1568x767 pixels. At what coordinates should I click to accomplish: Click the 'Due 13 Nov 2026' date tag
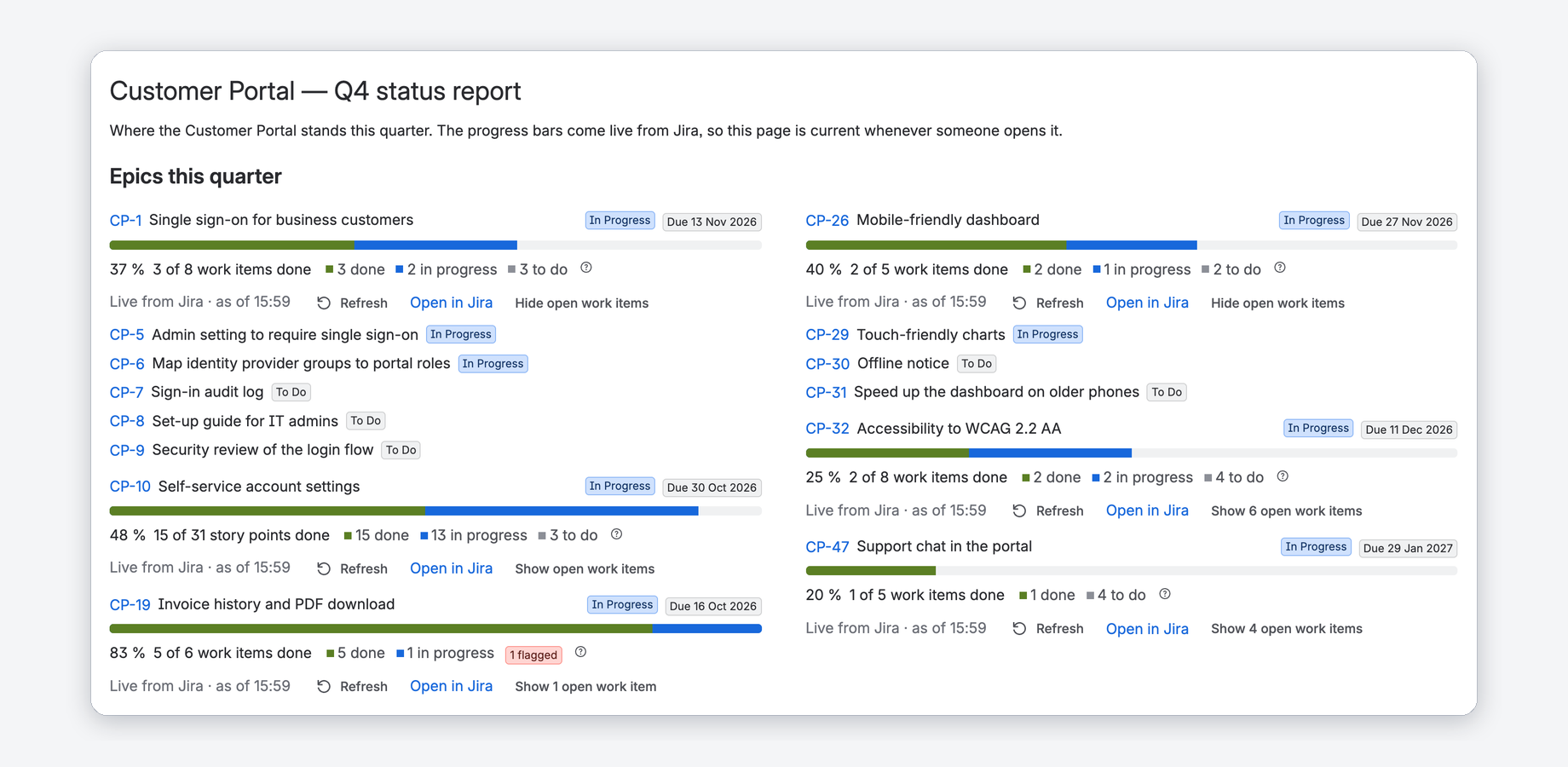[712, 222]
